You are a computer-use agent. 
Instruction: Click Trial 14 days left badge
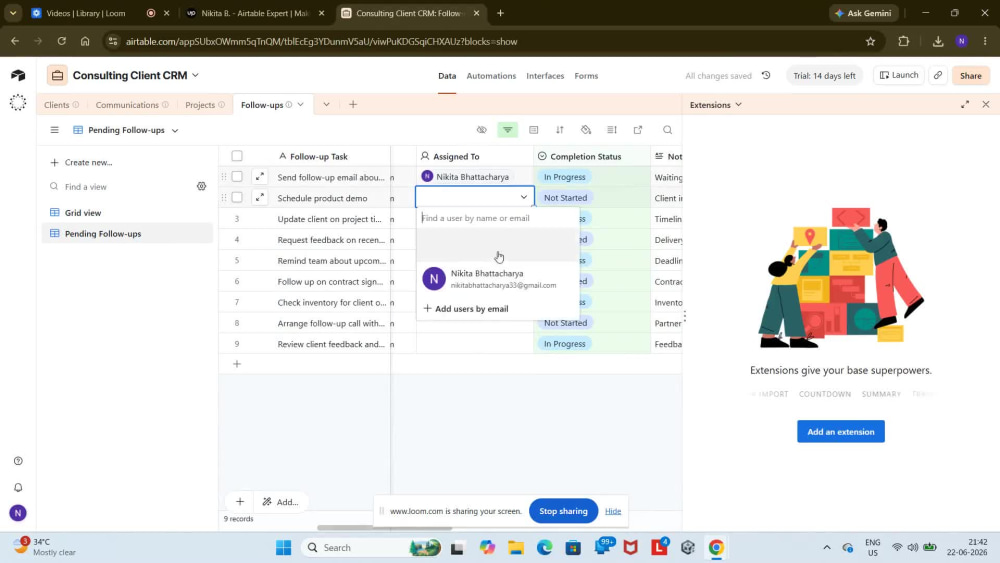point(824,75)
